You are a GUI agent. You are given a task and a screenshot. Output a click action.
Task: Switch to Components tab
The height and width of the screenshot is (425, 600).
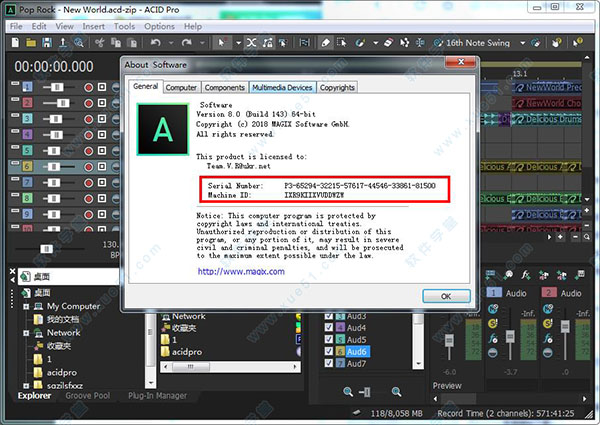tap(225, 88)
